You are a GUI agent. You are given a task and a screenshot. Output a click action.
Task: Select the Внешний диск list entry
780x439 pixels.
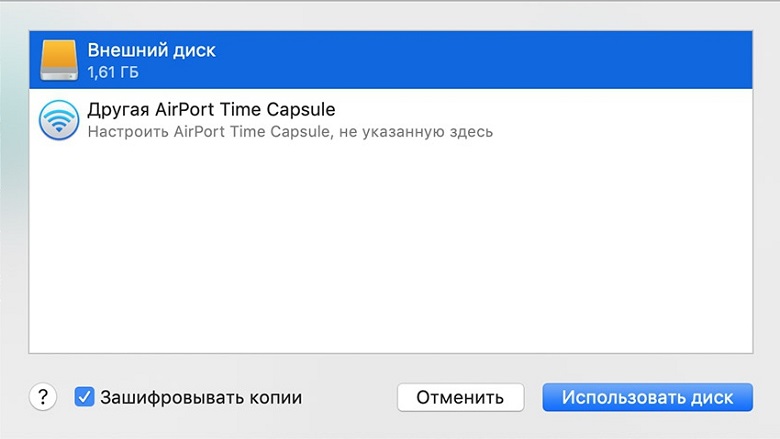tap(390, 60)
